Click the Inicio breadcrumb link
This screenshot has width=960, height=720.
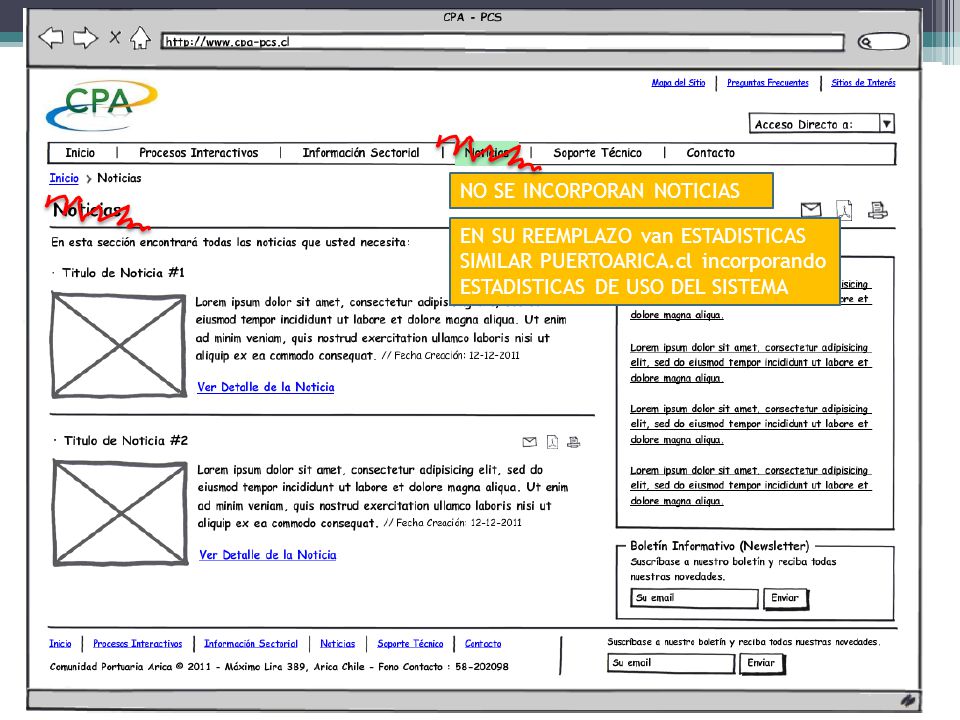(x=64, y=178)
